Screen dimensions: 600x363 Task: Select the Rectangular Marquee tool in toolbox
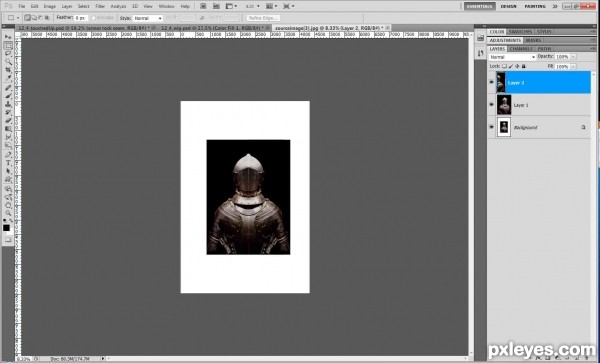pyautogui.click(x=8, y=45)
